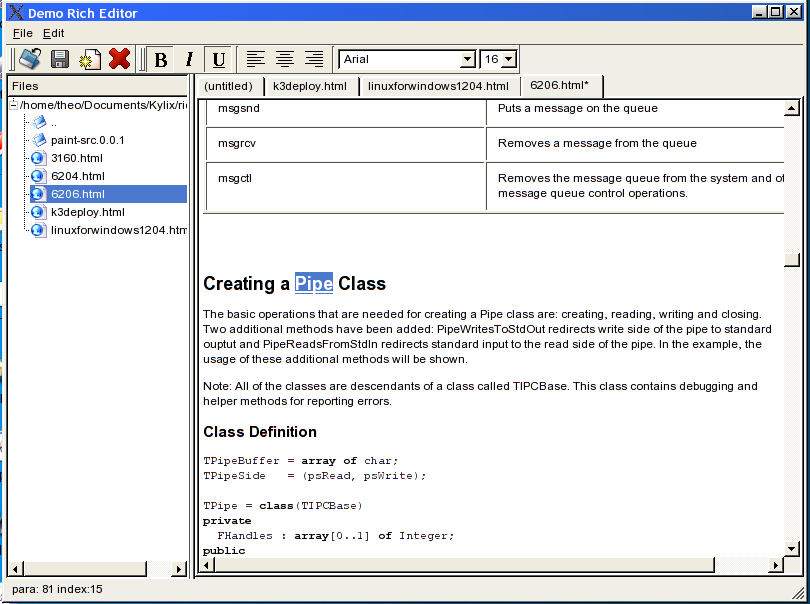Open linuxforwindows1204.html in the file tree
810x604 pixels.
click(x=119, y=230)
